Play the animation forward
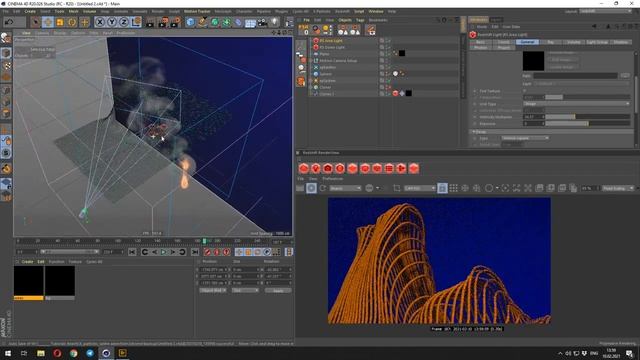Screen dimensions: 640x360 (x=164, y=252)
